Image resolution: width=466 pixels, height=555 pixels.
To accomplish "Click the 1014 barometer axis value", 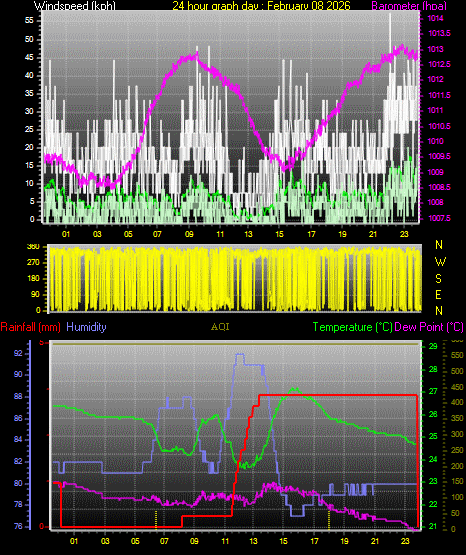I will point(436,18).
